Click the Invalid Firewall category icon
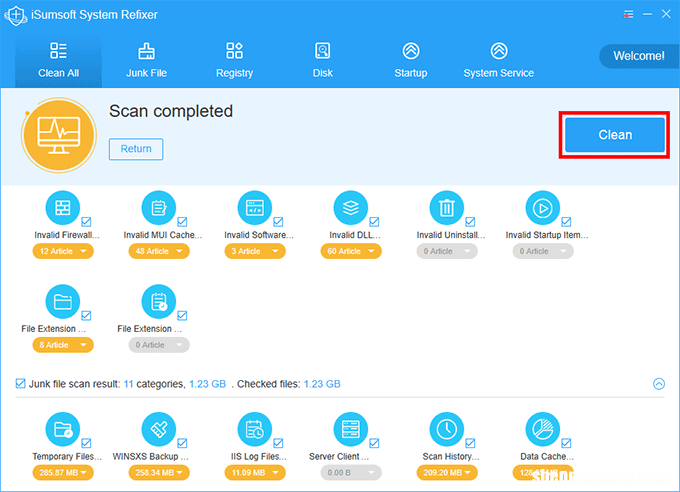The width and height of the screenshot is (680, 492). click(x=63, y=208)
